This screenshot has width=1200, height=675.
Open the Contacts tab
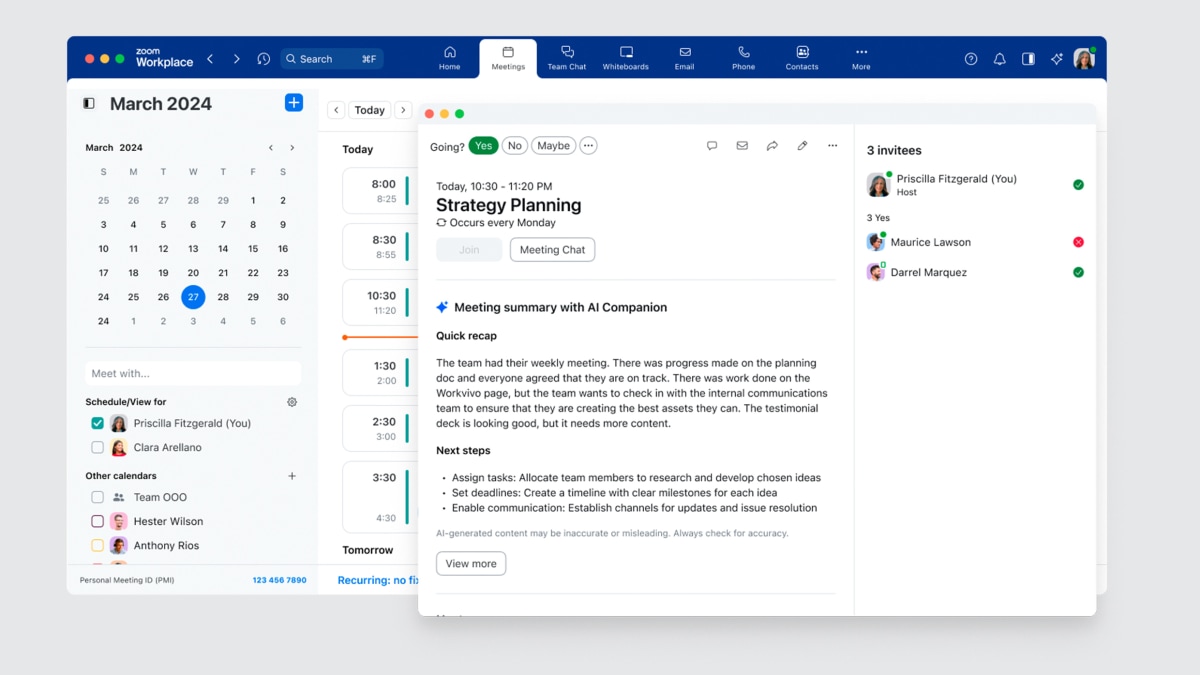[802, 58]
